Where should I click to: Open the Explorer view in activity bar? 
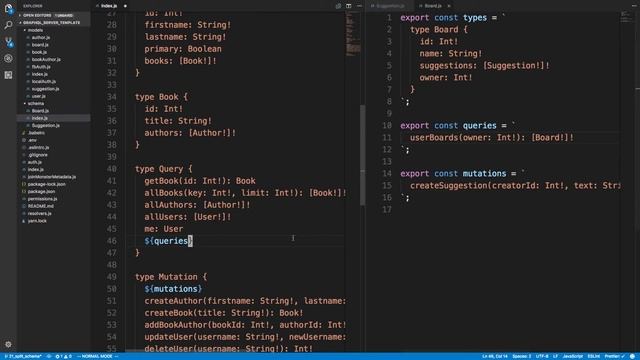[x=8, y=8]
